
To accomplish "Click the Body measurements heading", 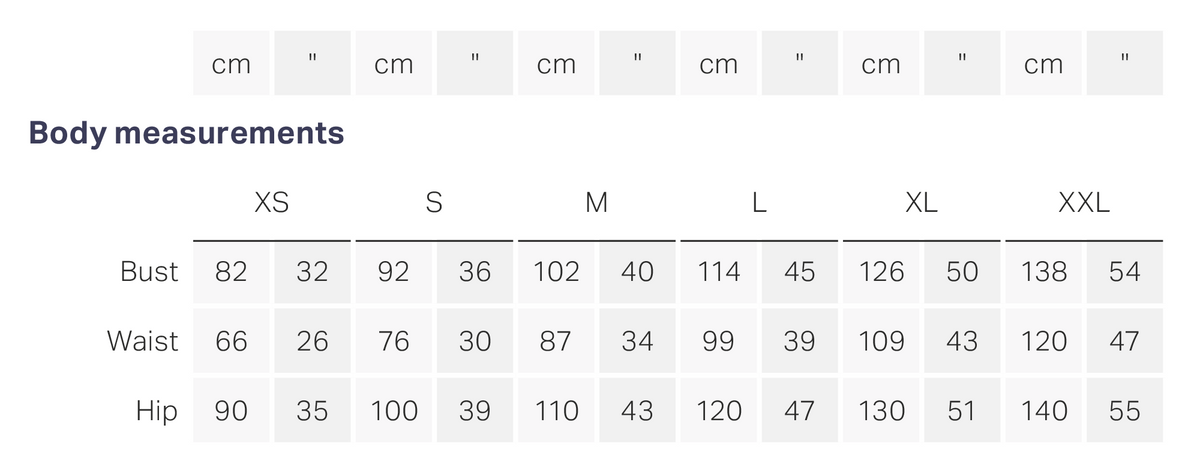I will click(x=187, y=132).
